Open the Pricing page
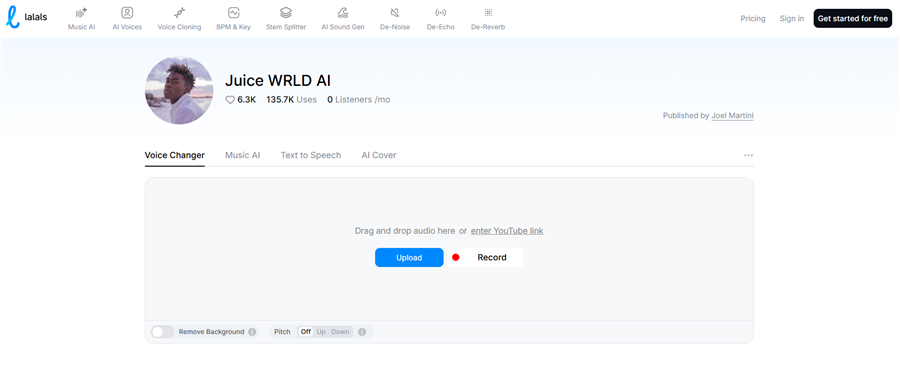 click(x=752, y=18)
